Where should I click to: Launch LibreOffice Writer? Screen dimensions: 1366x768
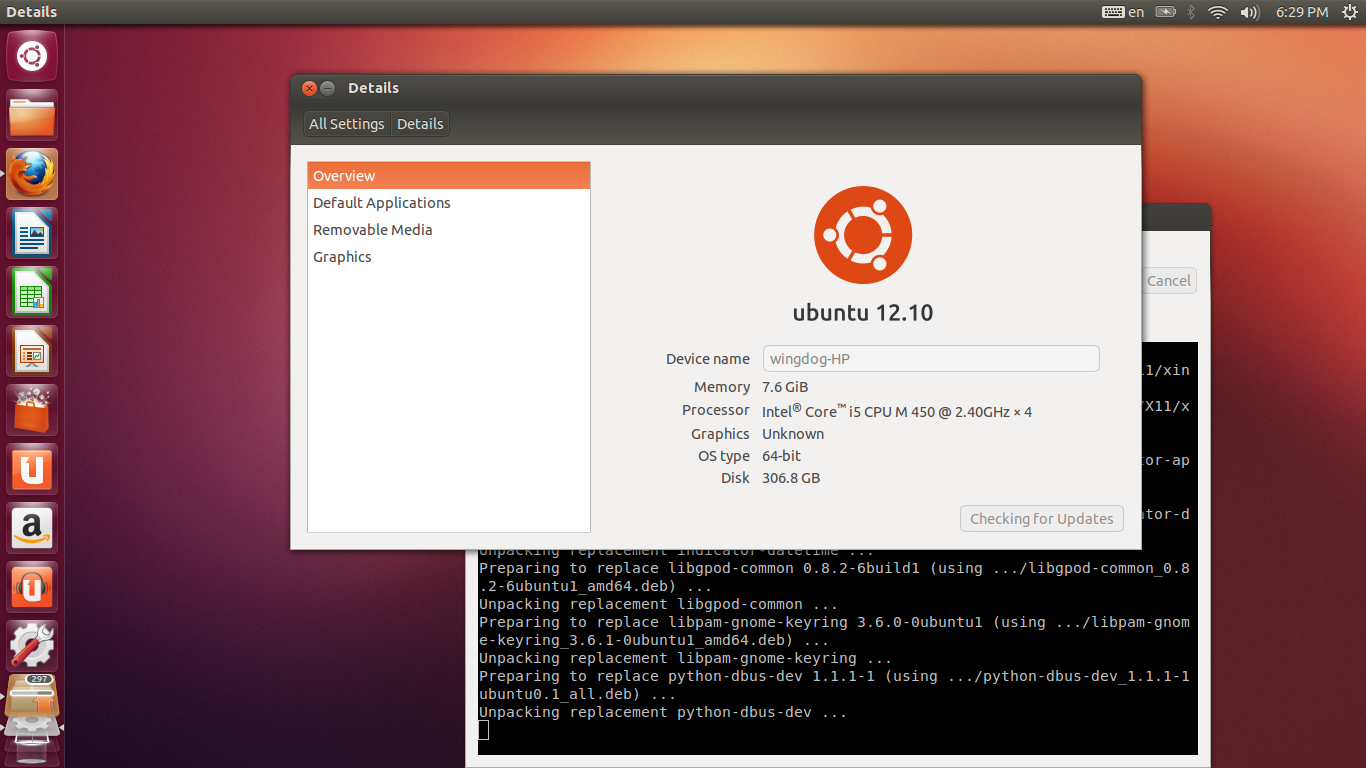32,233
